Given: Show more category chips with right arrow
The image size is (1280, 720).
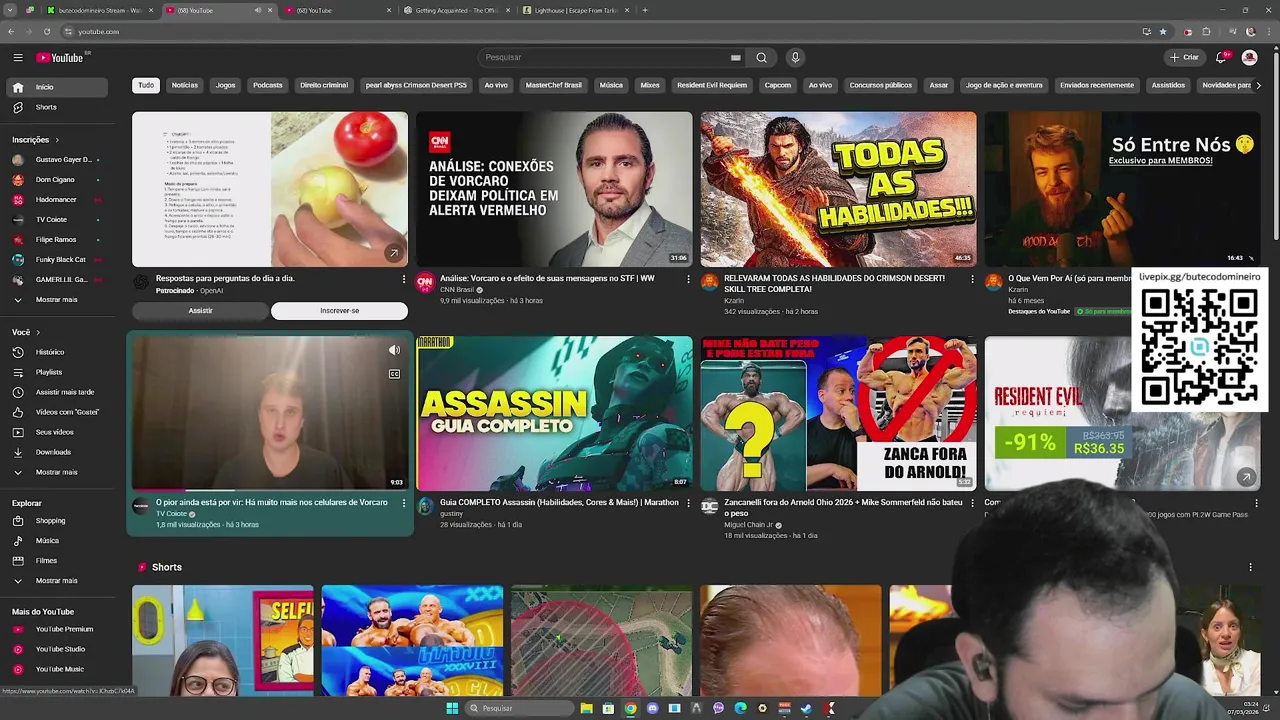Looking at the screenshot, I should pos(1258,85).
